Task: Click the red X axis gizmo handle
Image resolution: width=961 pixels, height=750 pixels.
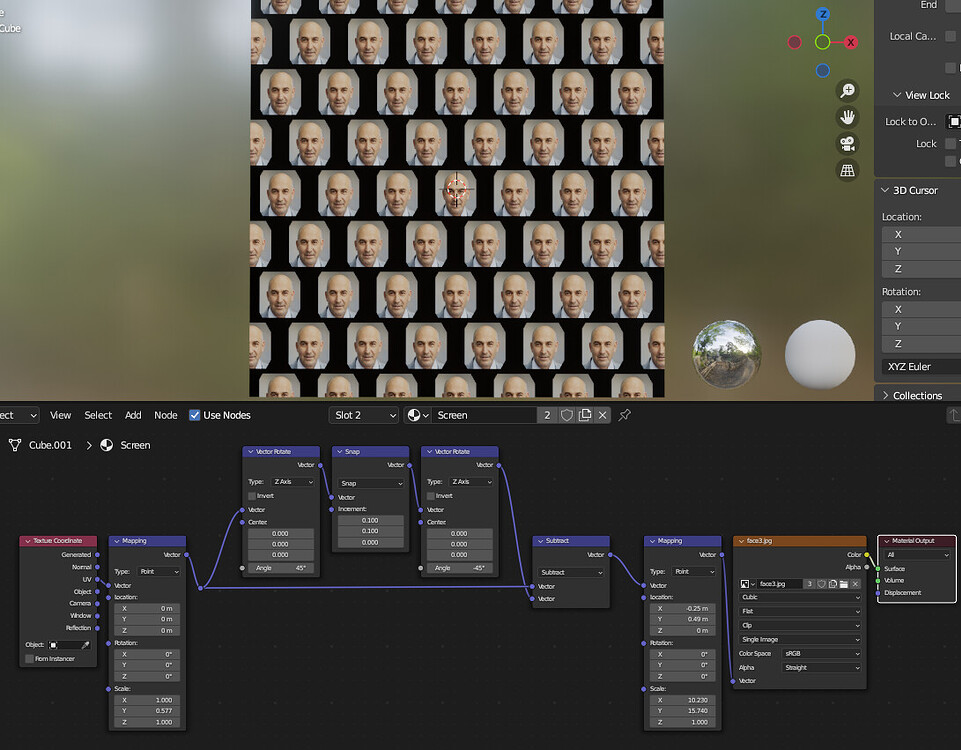Action: point(851,42)
